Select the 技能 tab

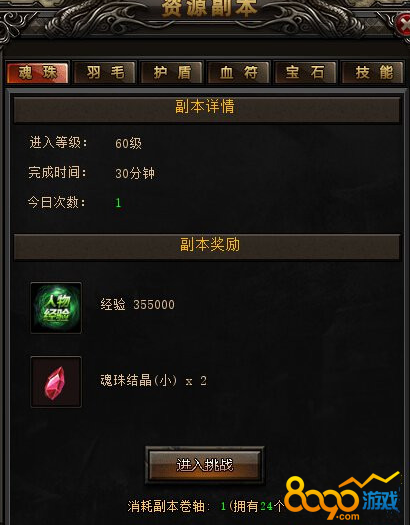click(x=373, y=72)
